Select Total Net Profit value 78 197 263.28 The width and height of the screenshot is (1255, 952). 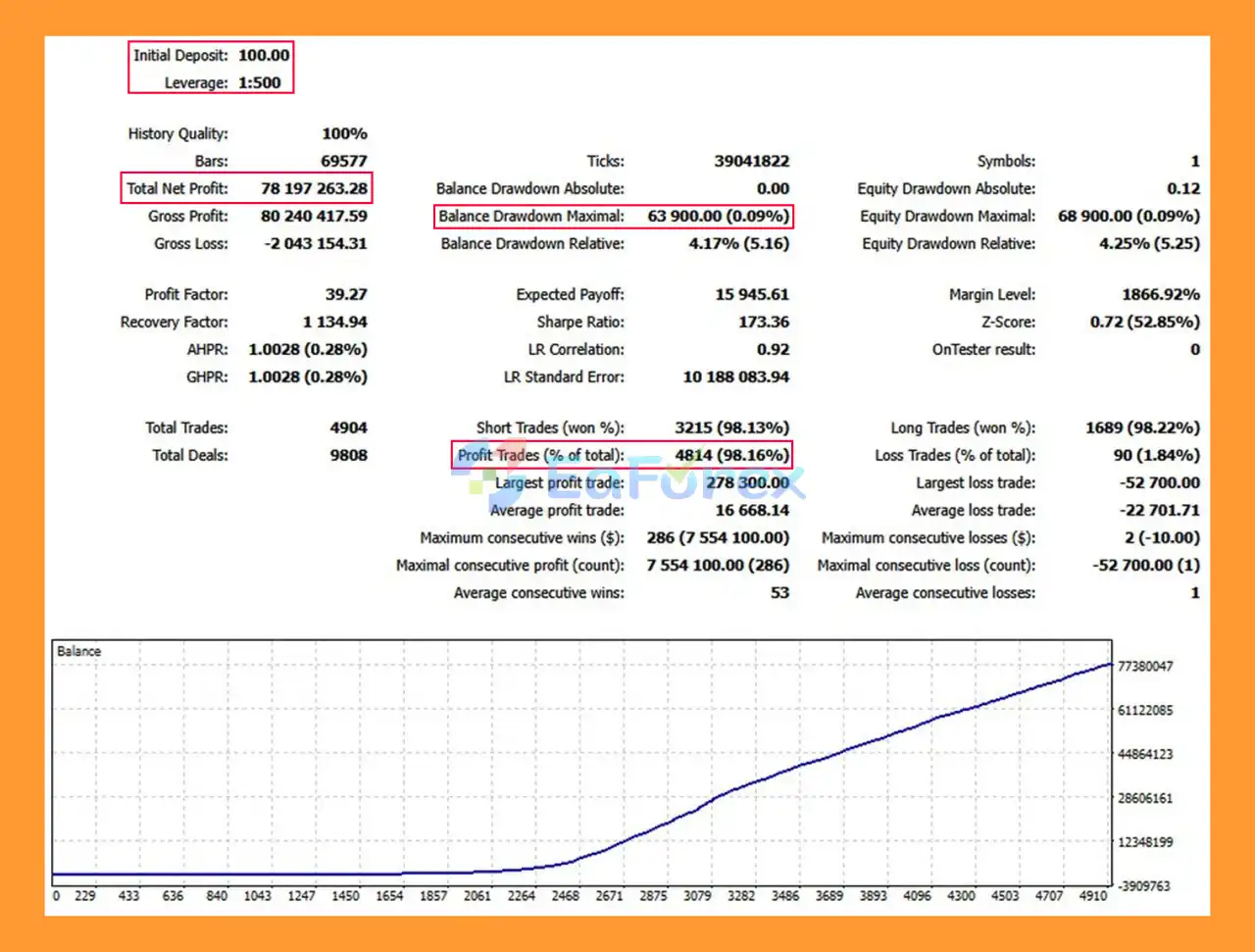point(314,188)
